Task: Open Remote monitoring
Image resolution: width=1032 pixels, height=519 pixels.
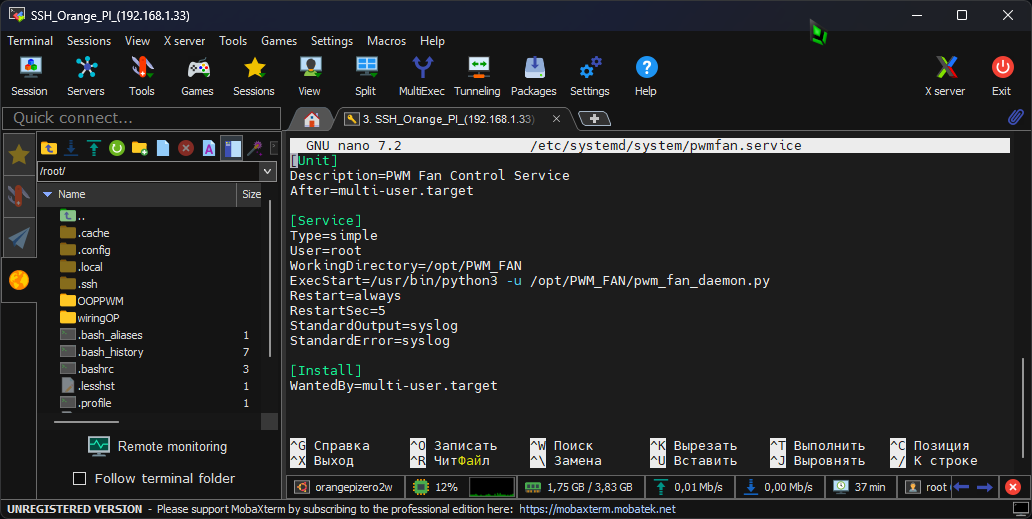Action: tap(157, 446)
